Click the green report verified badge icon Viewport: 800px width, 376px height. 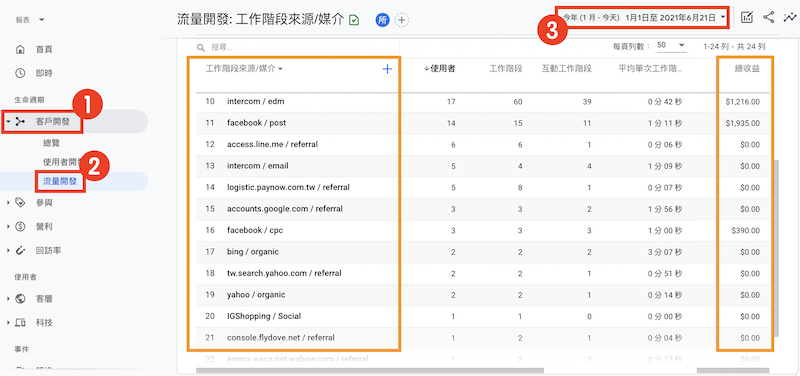pos(354,20)
